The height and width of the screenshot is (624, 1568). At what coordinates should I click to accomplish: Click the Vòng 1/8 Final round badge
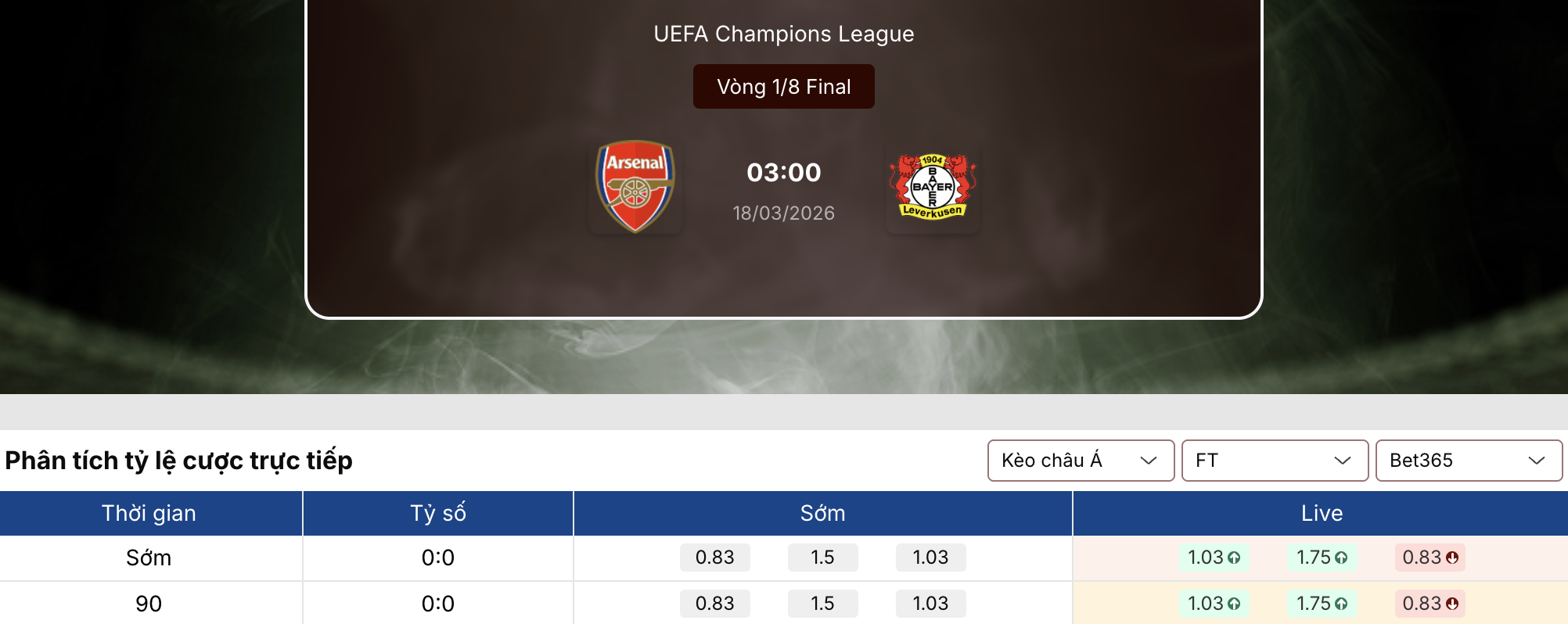[783, 87]
